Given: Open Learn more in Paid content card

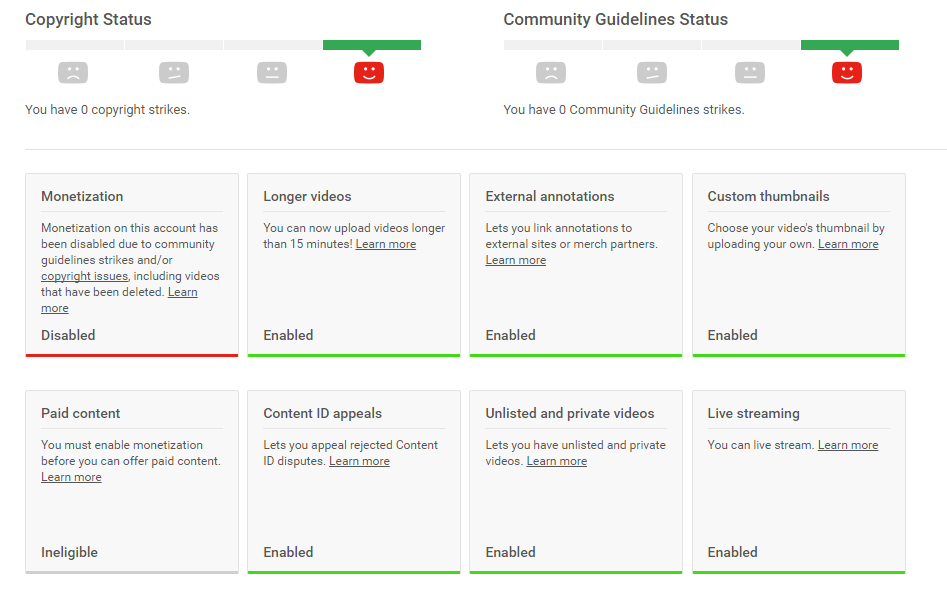Looking at the screenshot, I should click(x=71, y=477).
